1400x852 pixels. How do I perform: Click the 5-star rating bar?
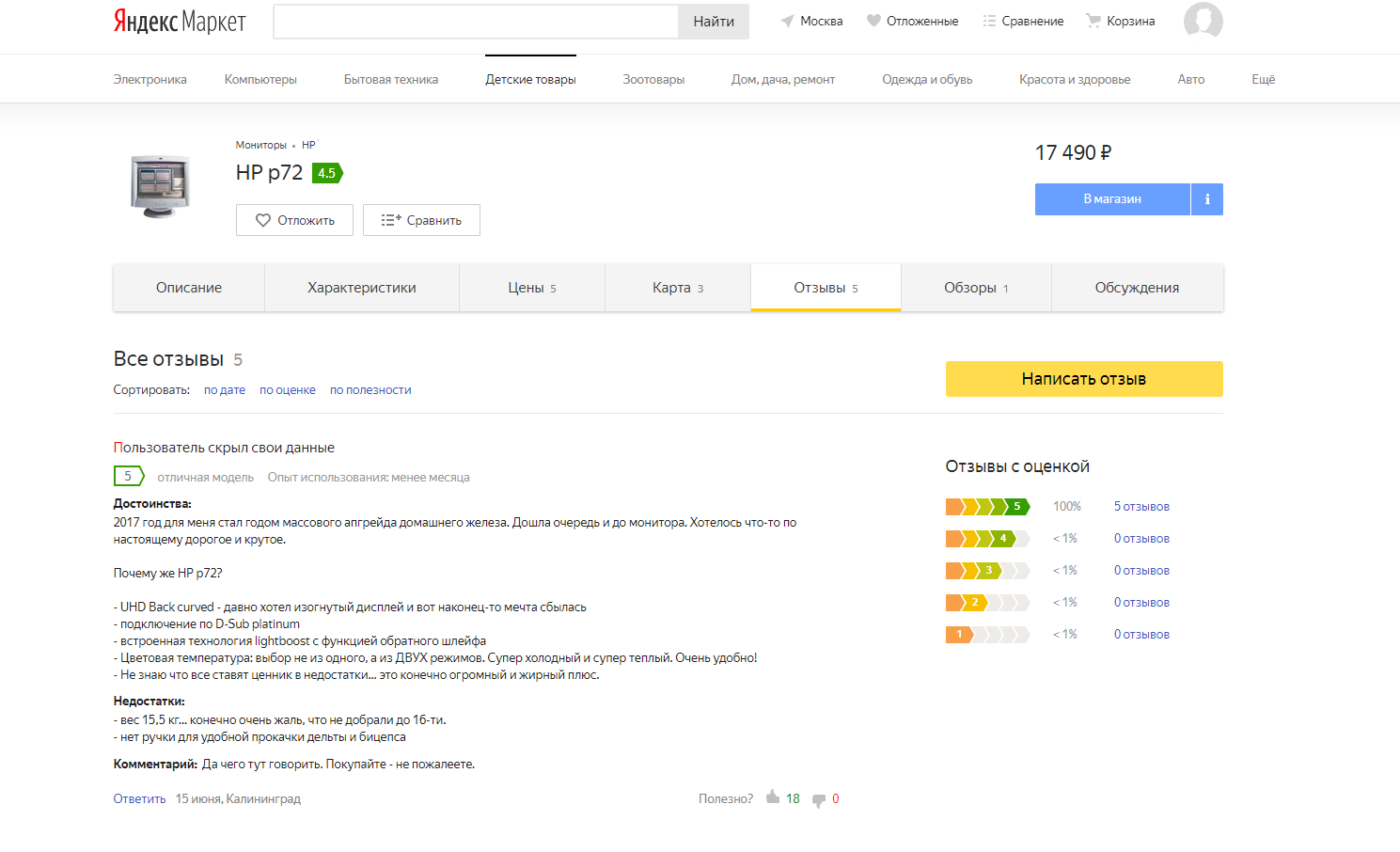(988, 507)
